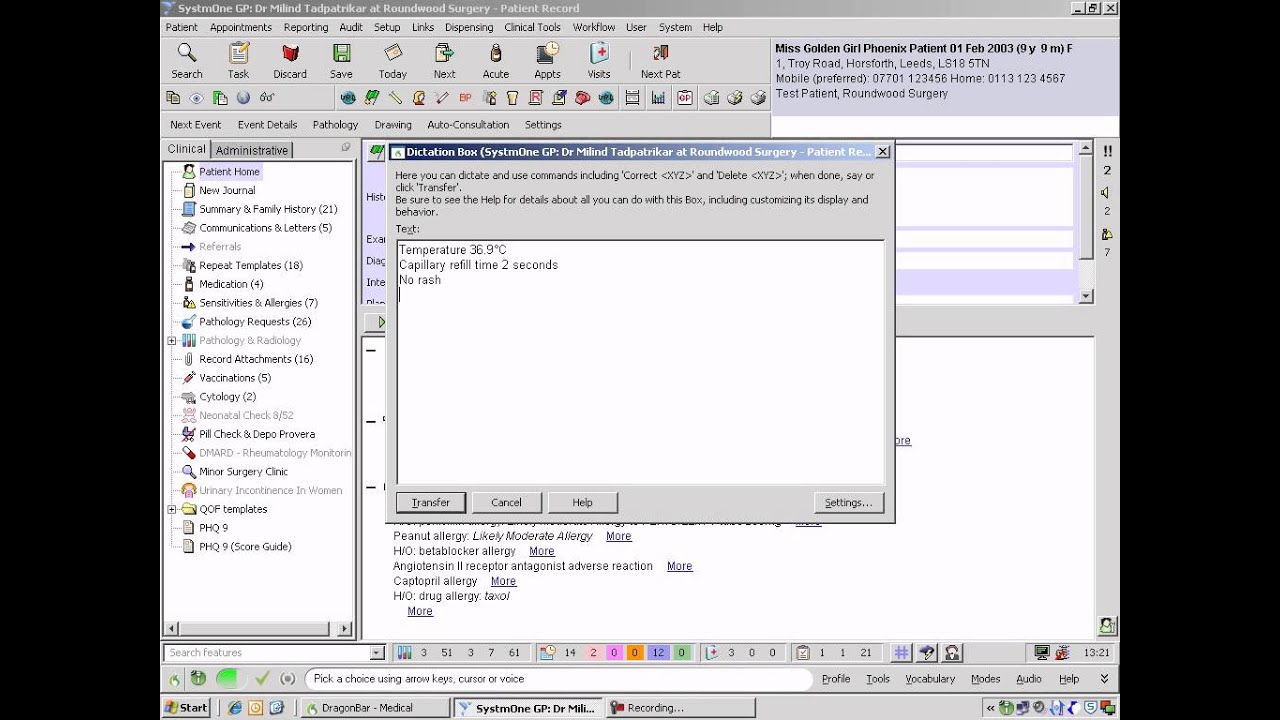Click the Discard record icon

(290, 61)
